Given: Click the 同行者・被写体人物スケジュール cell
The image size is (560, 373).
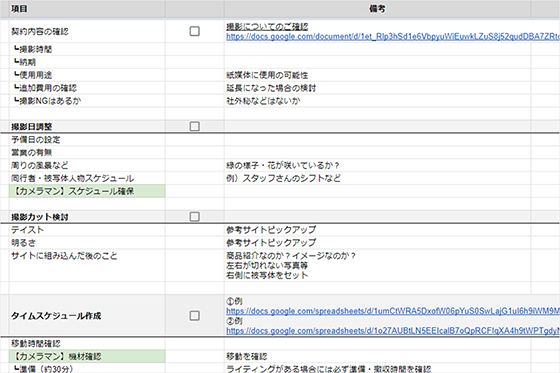Looking at the screenshot, I should pos(87,178).
